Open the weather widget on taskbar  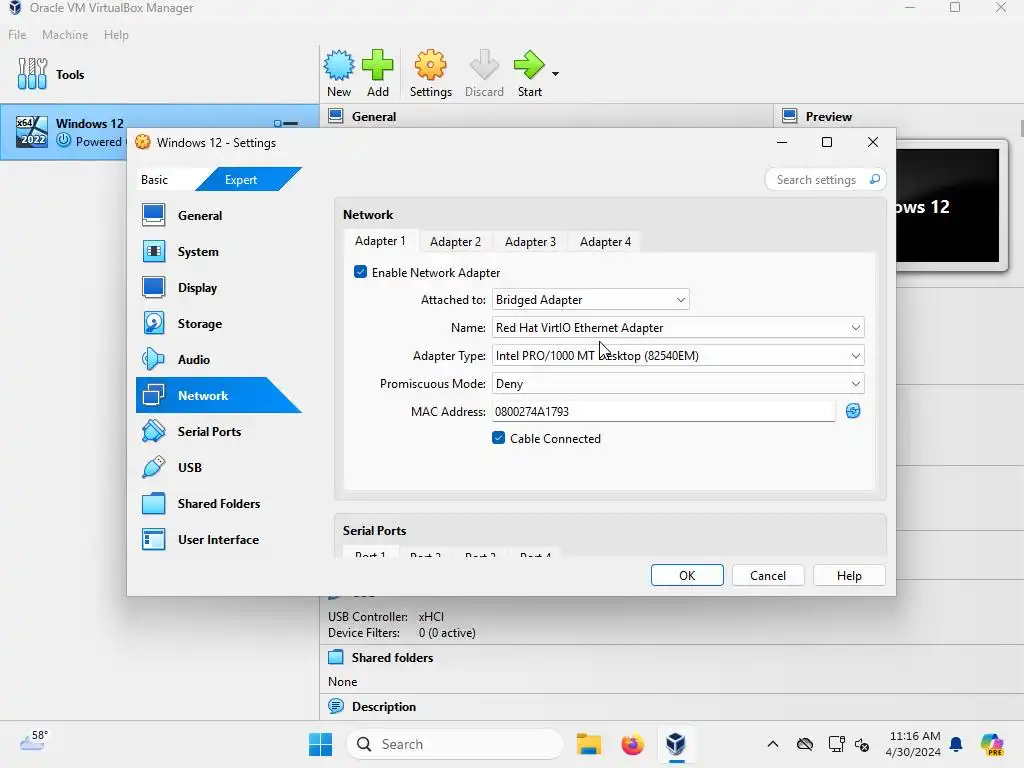pyautogui.click(x=33, y=741)
